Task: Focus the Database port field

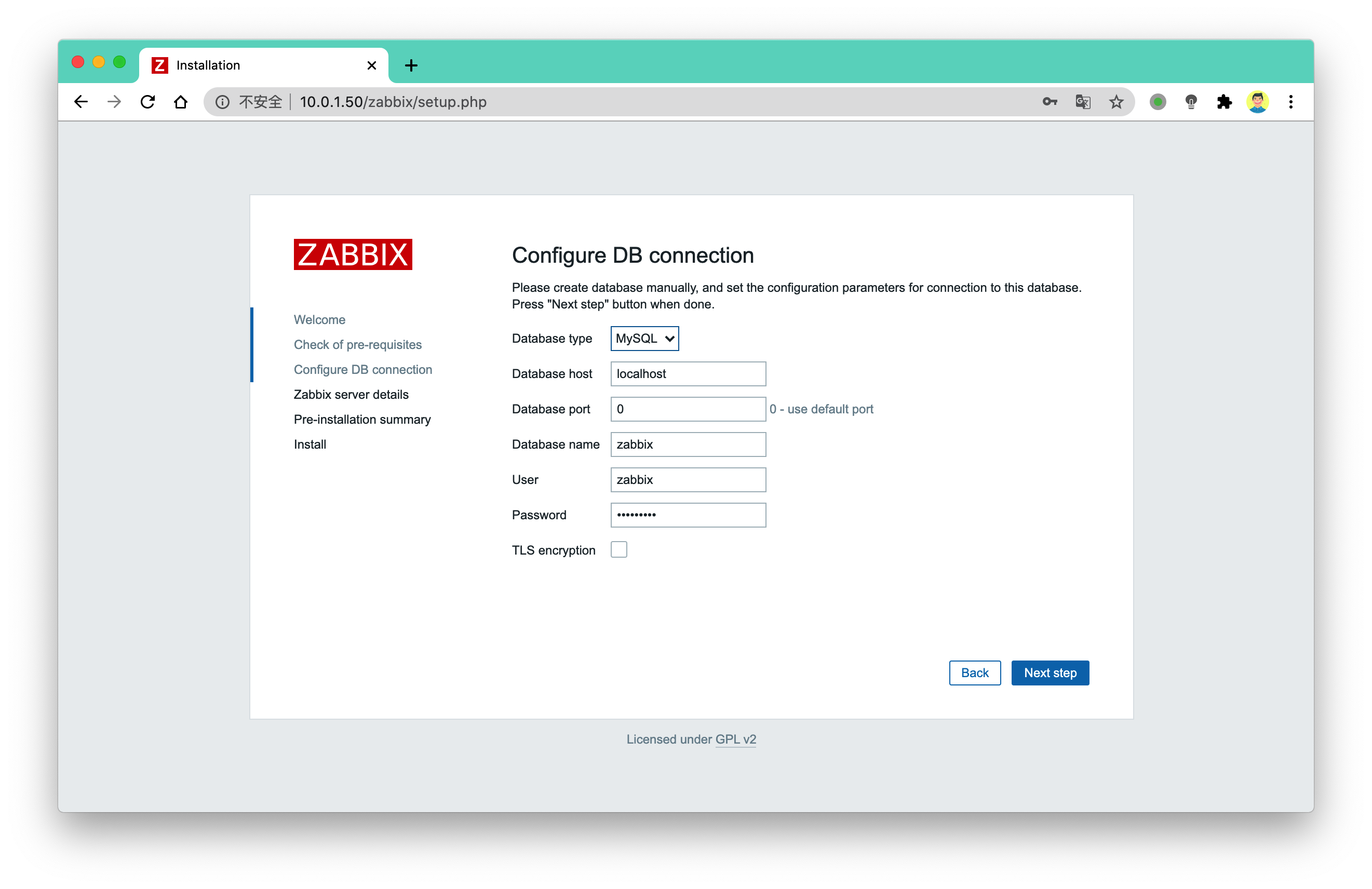Action: 688,409
